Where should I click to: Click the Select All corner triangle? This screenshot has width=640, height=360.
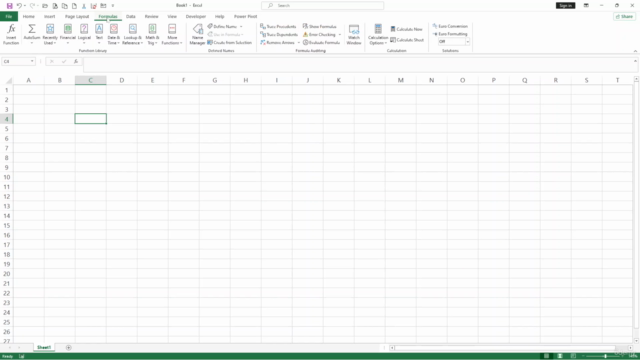coord(8,80)
